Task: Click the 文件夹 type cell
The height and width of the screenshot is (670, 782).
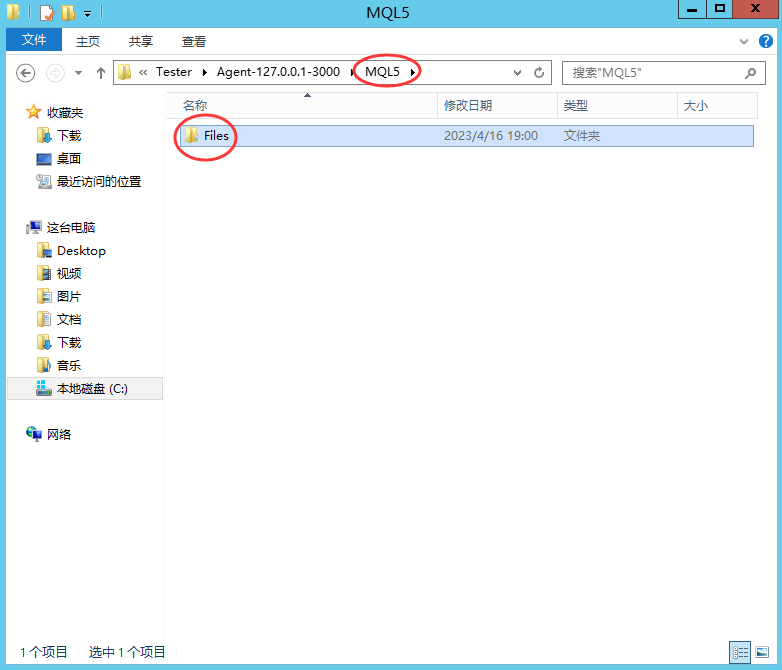Action: click(582, 136)
